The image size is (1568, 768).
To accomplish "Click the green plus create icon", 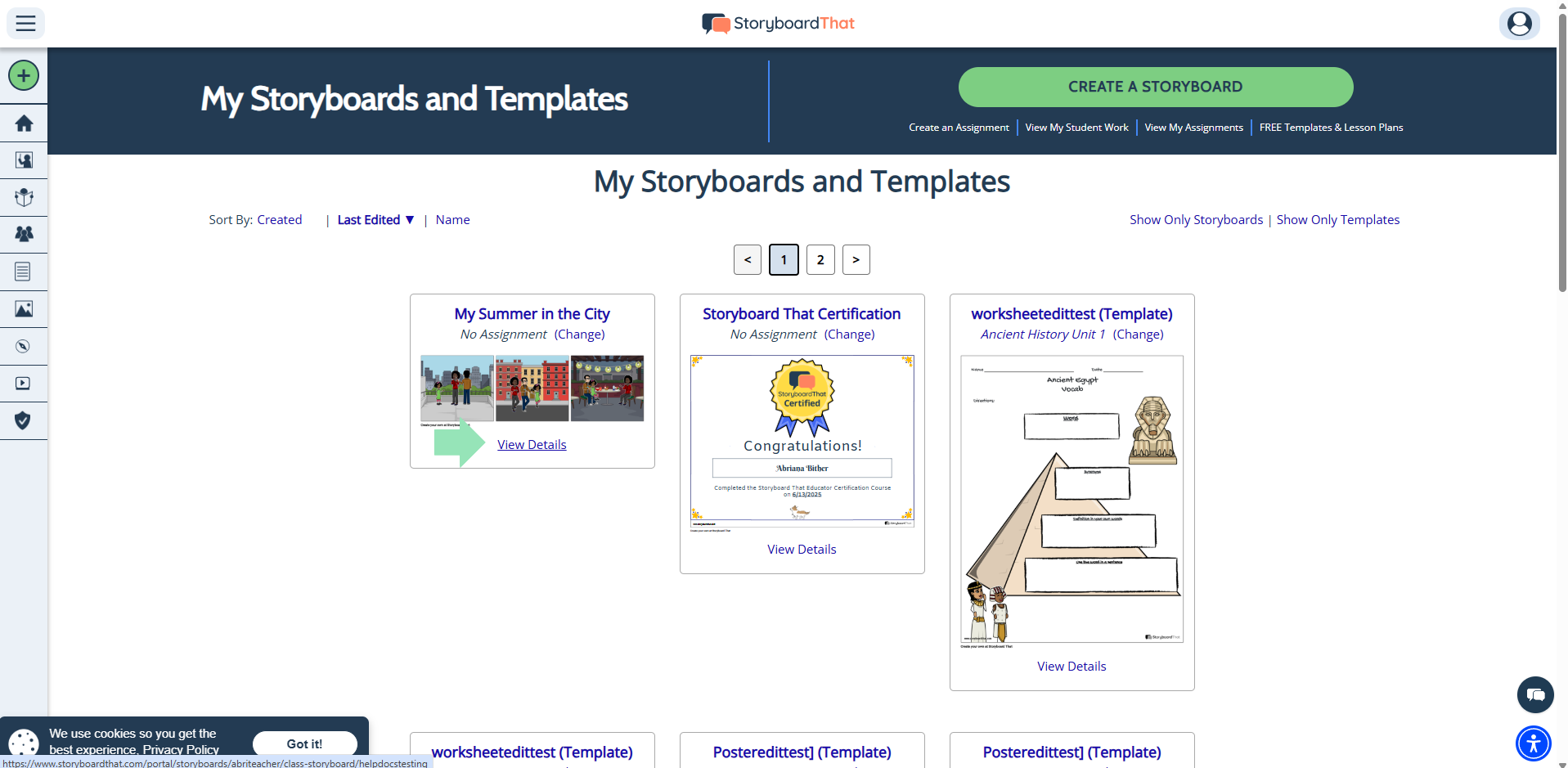I will (x=24, y=76).
